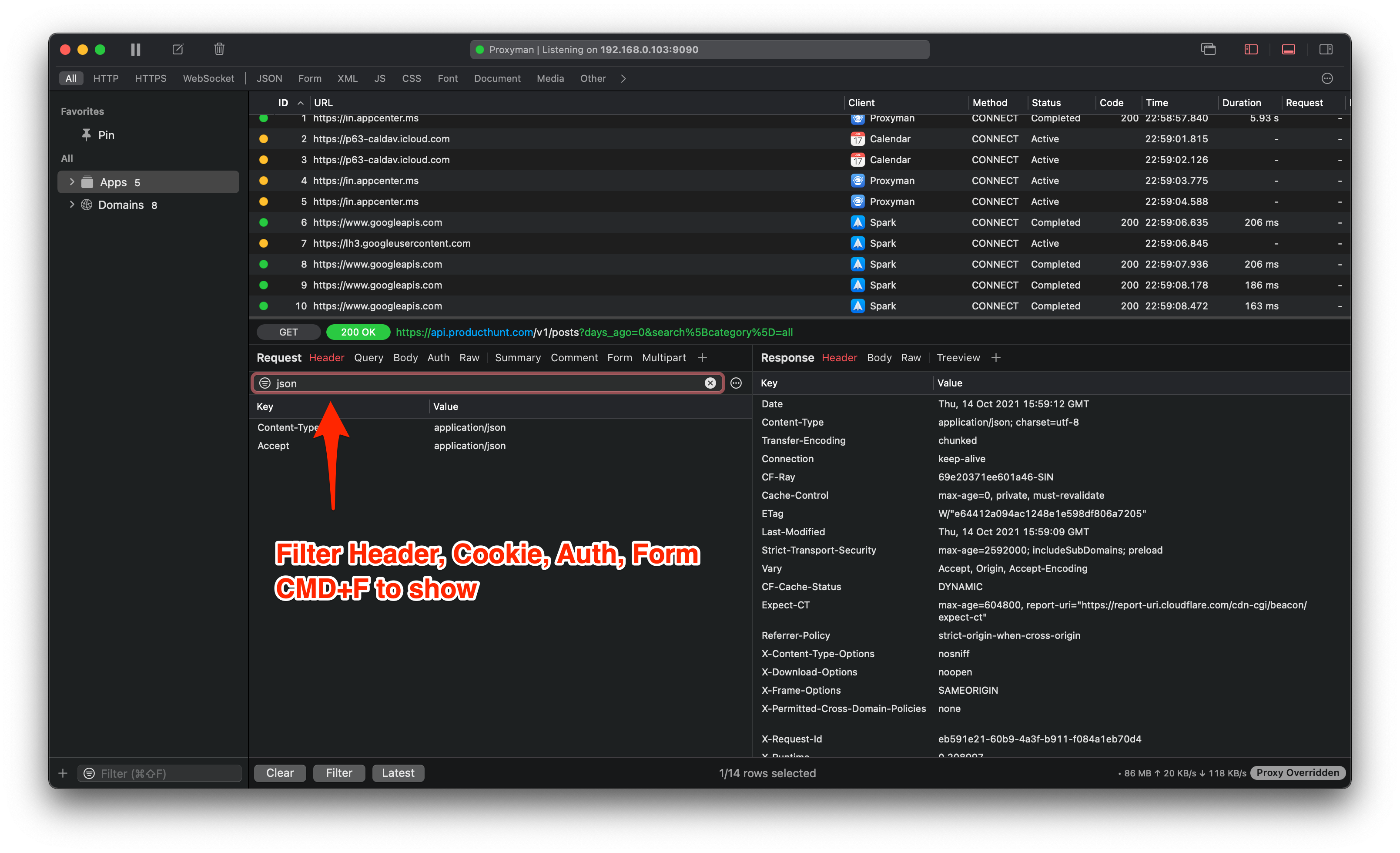Toggle the bottom detail panel
This screenshot has width=1400, height=853.
1288,50
